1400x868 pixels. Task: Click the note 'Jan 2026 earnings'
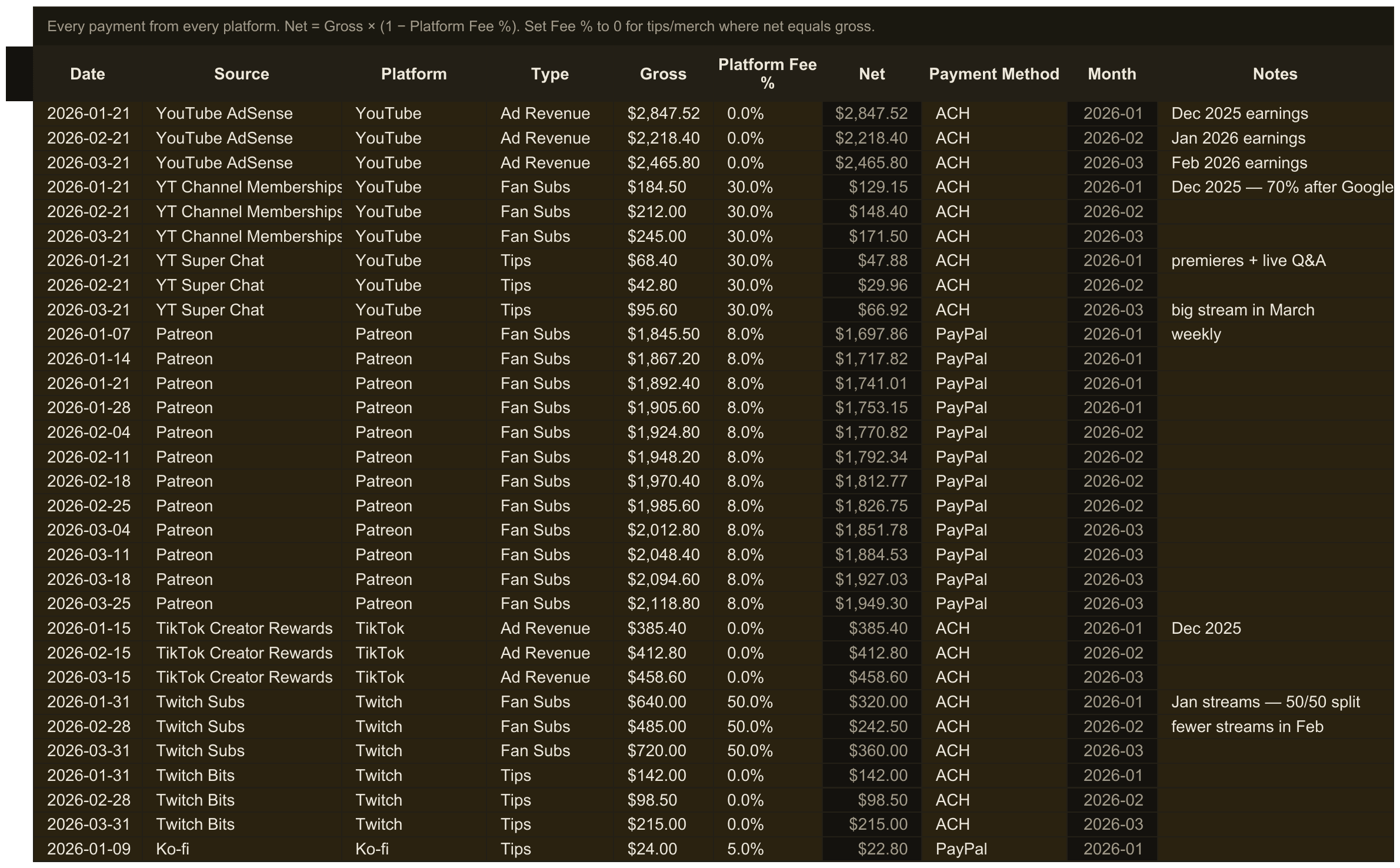coord(1238,138)
